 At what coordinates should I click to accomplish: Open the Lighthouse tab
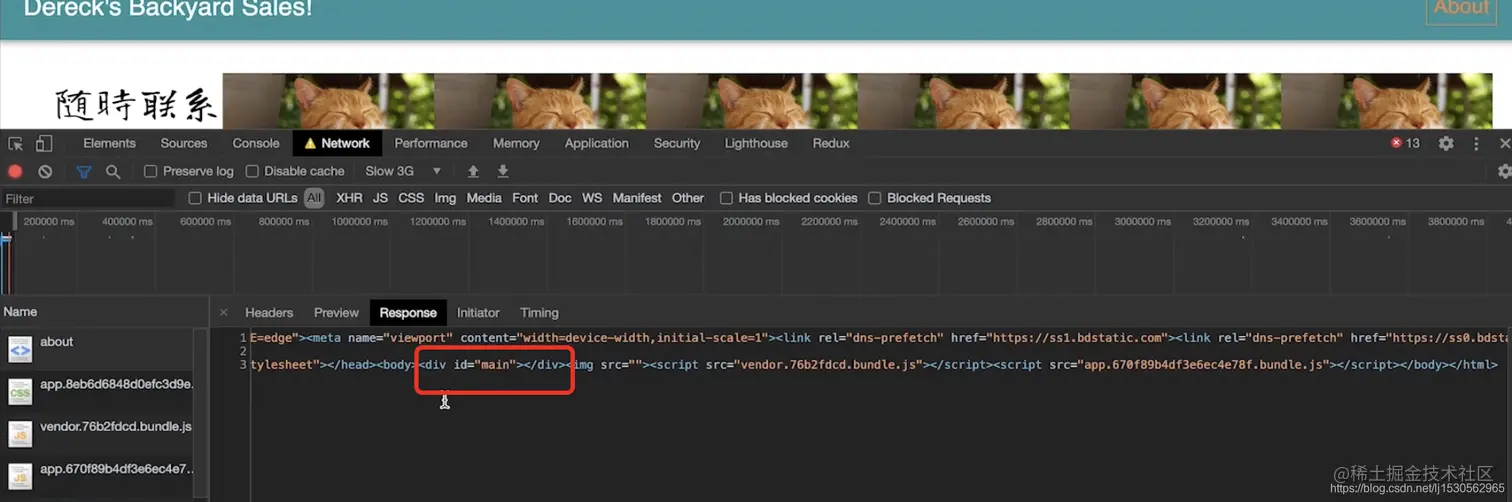tap(756, 144)
